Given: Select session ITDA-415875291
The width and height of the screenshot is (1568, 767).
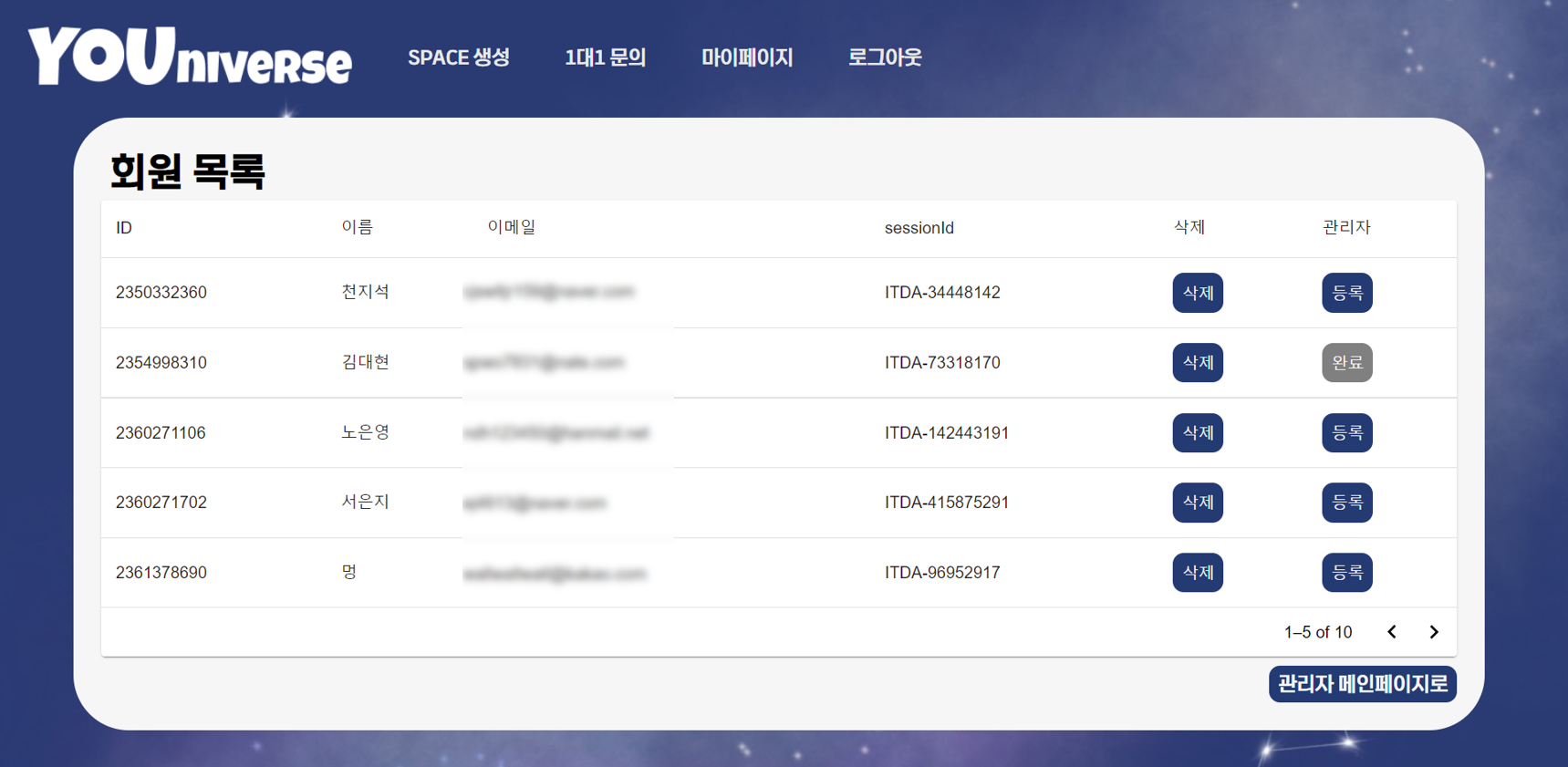Looking at the screenshot, I should click(x=947, y=503).
